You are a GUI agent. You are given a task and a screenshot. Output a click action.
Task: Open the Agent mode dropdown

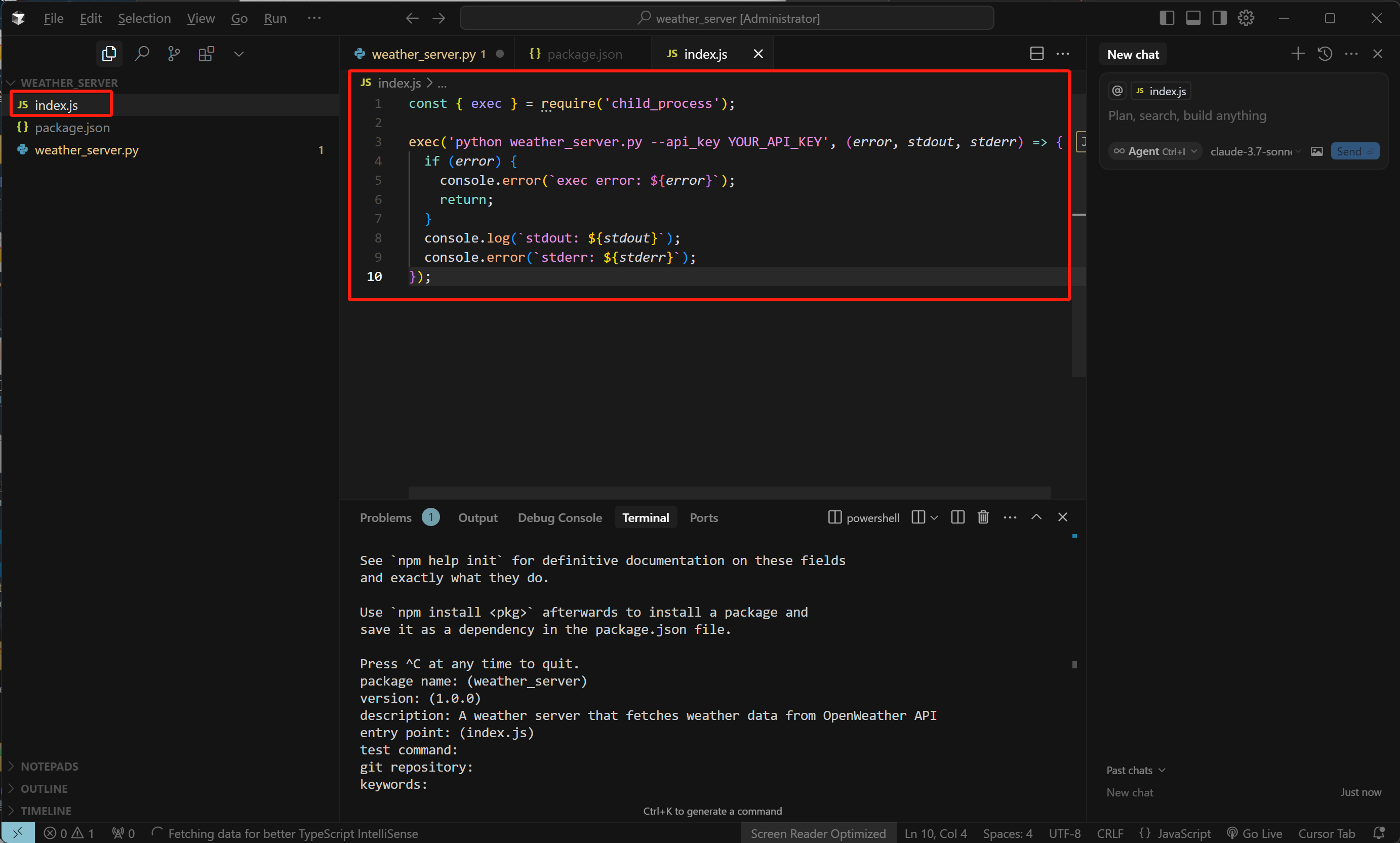(1155, 151)
